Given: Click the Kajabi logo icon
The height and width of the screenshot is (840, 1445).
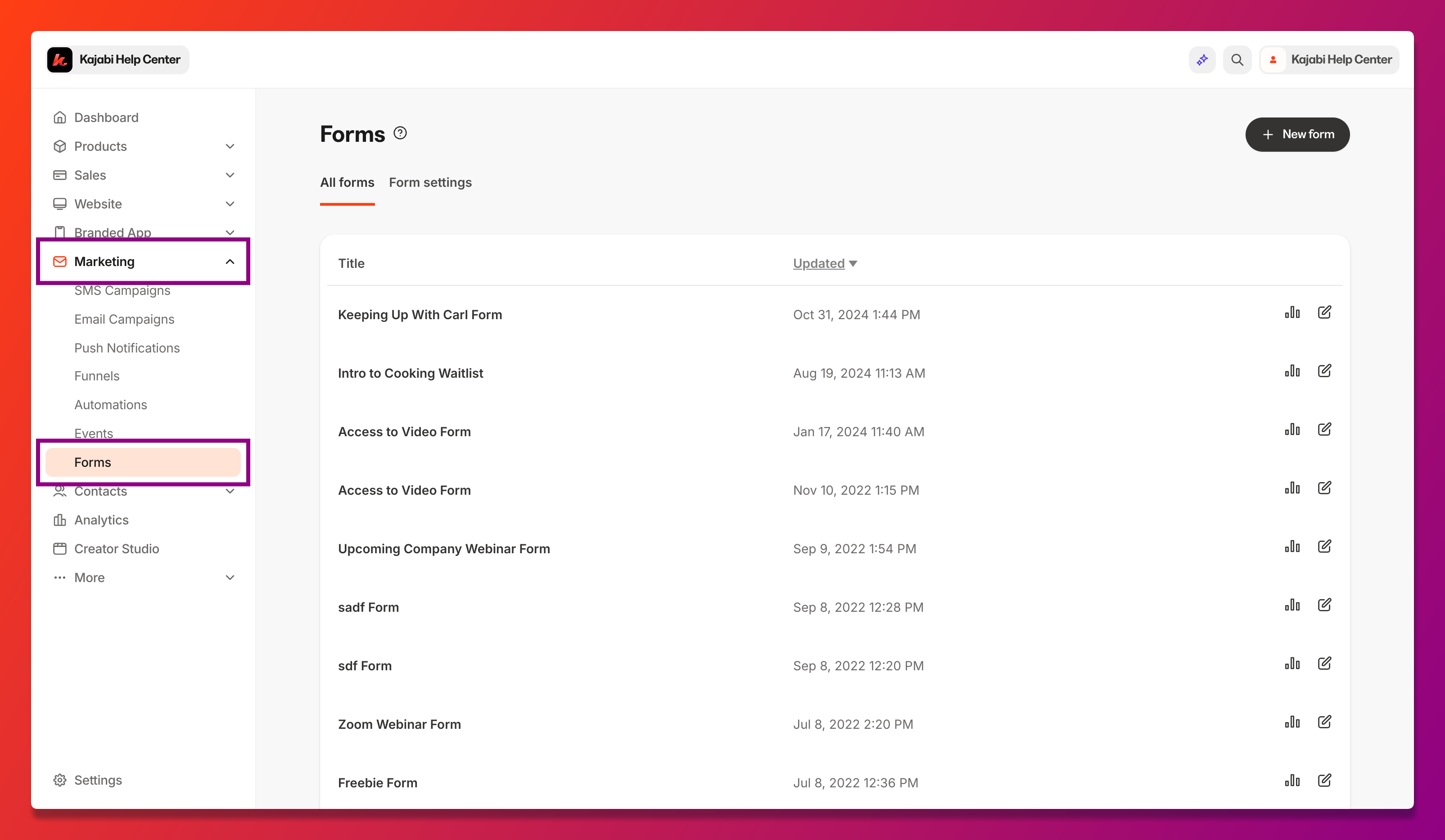Looking at the screenshot, I should 59,59.
